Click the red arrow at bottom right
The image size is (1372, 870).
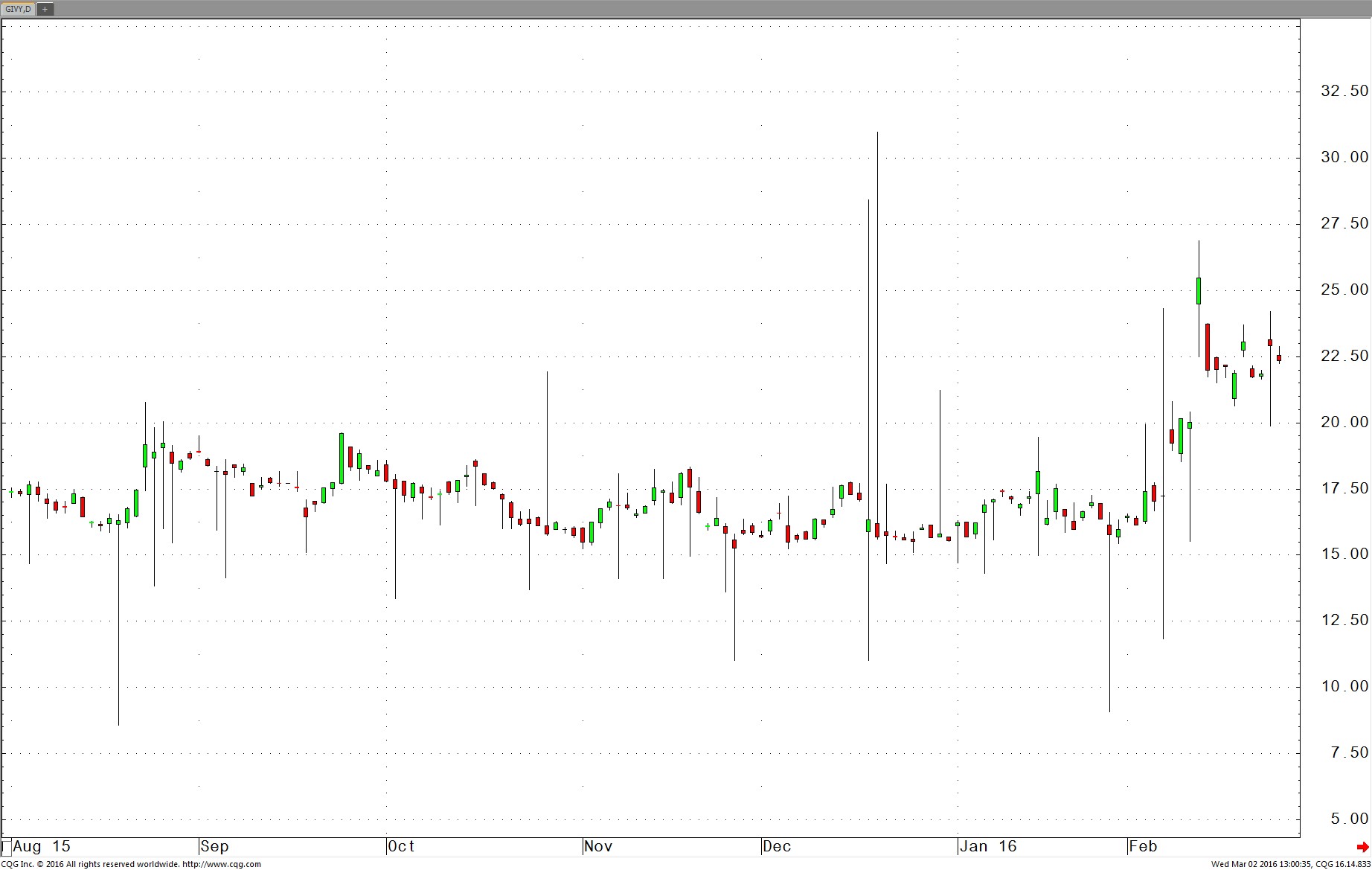coord(1362,847)
